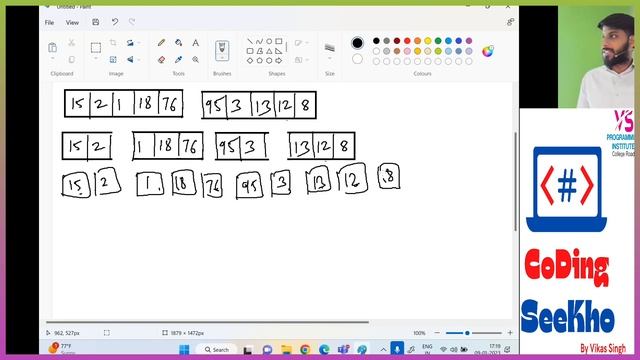Click the Copy icon in Clipboard group
This screenshot has width=640, height=360.
tap(71, 60)
